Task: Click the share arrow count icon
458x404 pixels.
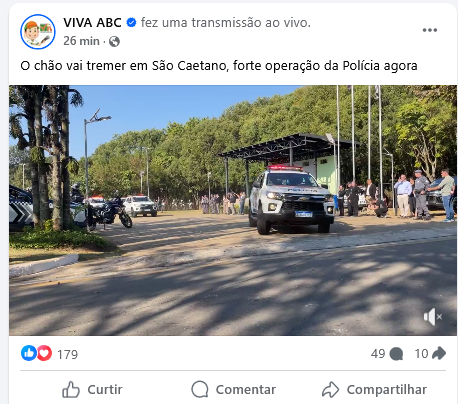Action: tap(439, 353)
